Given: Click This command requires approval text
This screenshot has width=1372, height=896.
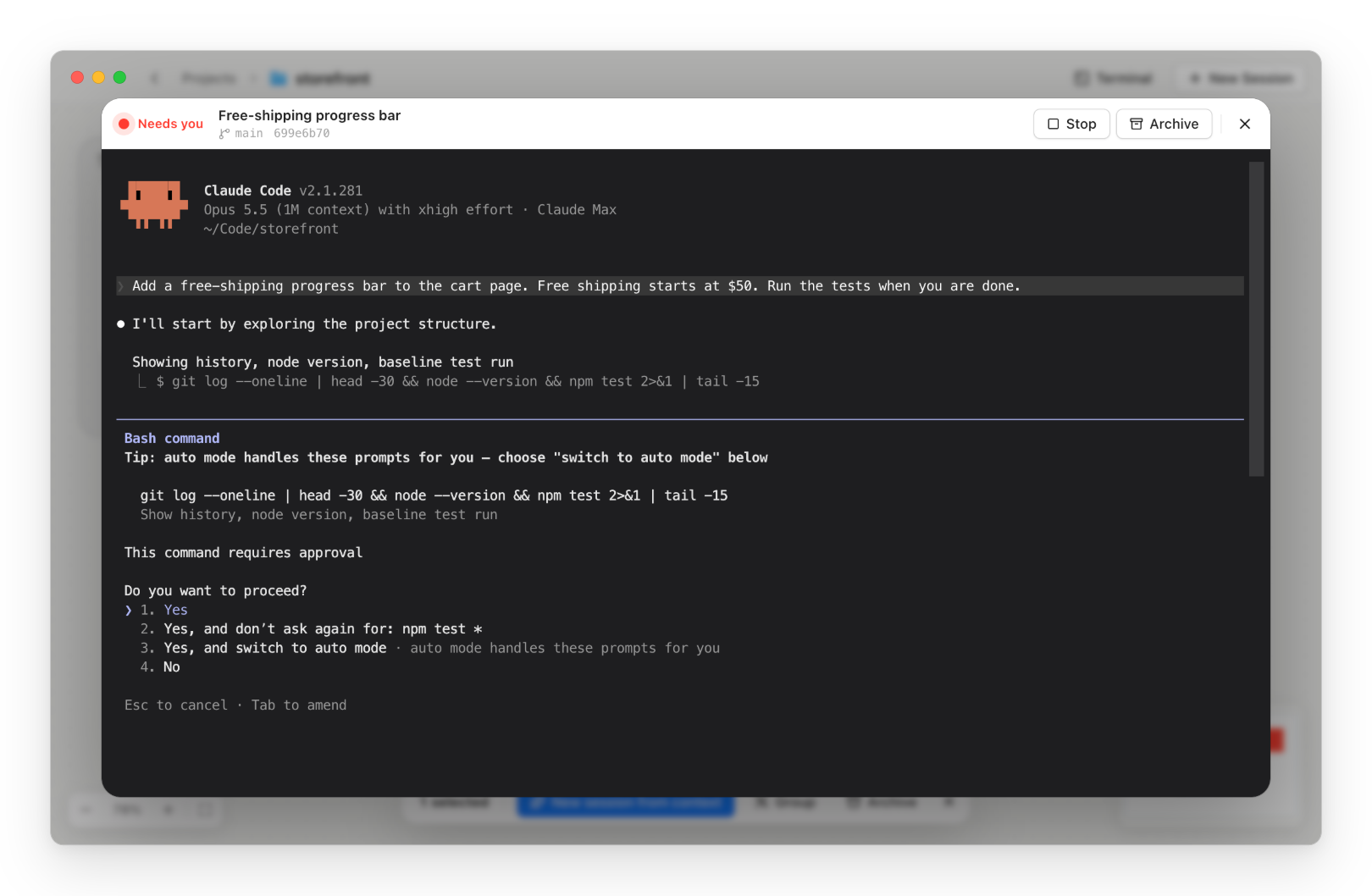Looking at the screenshot, I should [244, 553].
